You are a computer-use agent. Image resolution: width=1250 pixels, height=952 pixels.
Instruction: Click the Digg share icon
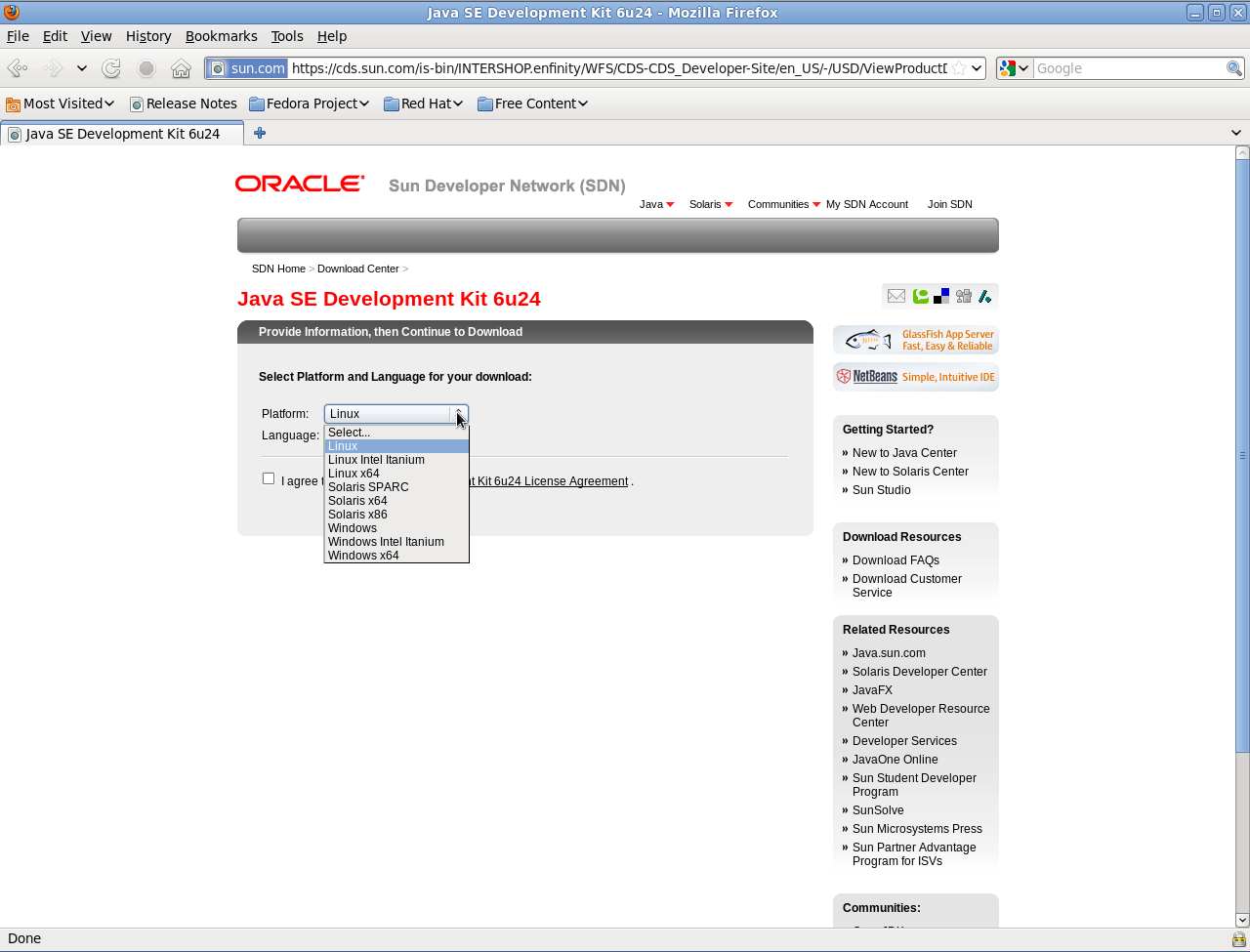[964, 296]
